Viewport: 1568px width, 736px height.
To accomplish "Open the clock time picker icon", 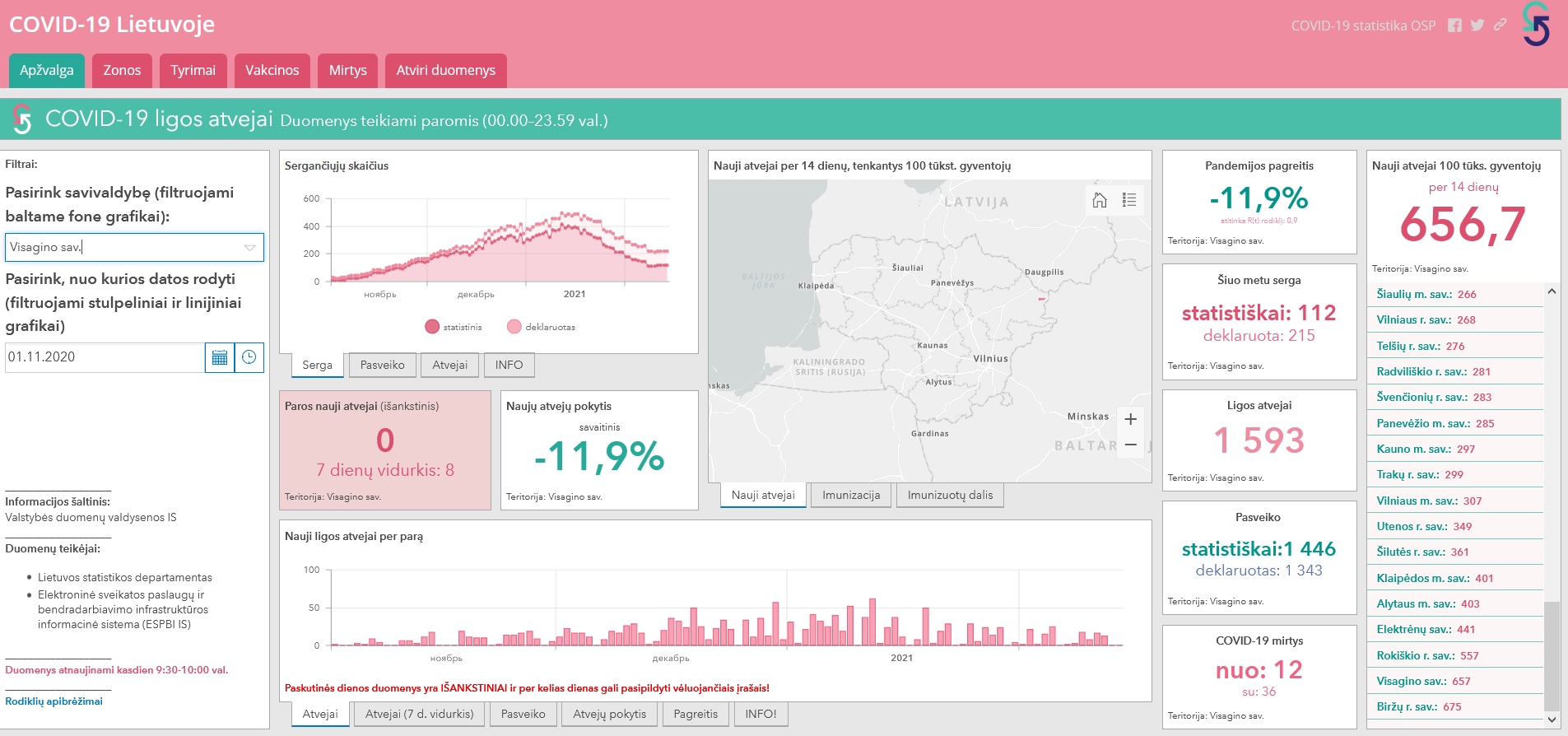I will [249, 357].
